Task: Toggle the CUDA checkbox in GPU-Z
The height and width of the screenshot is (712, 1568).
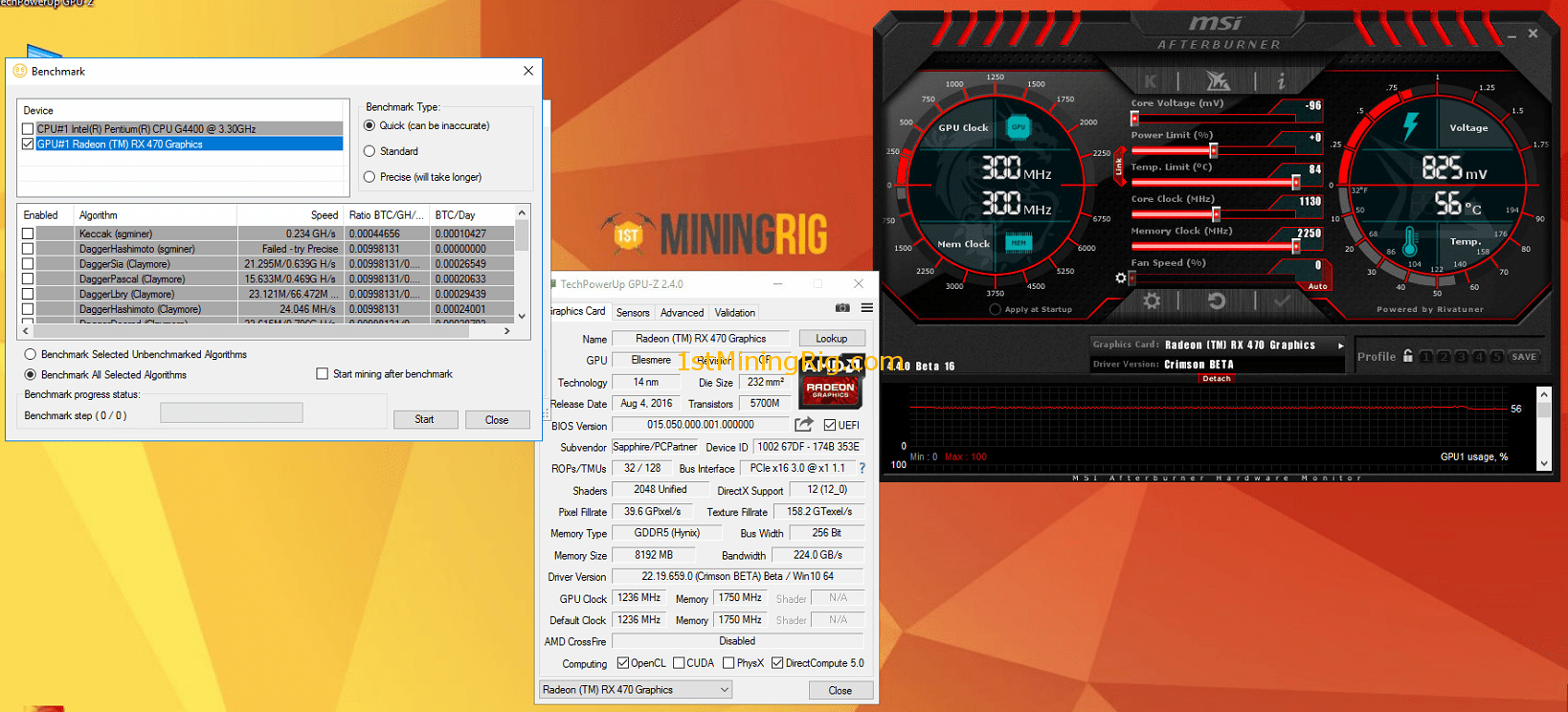Action: click(679, 663)
